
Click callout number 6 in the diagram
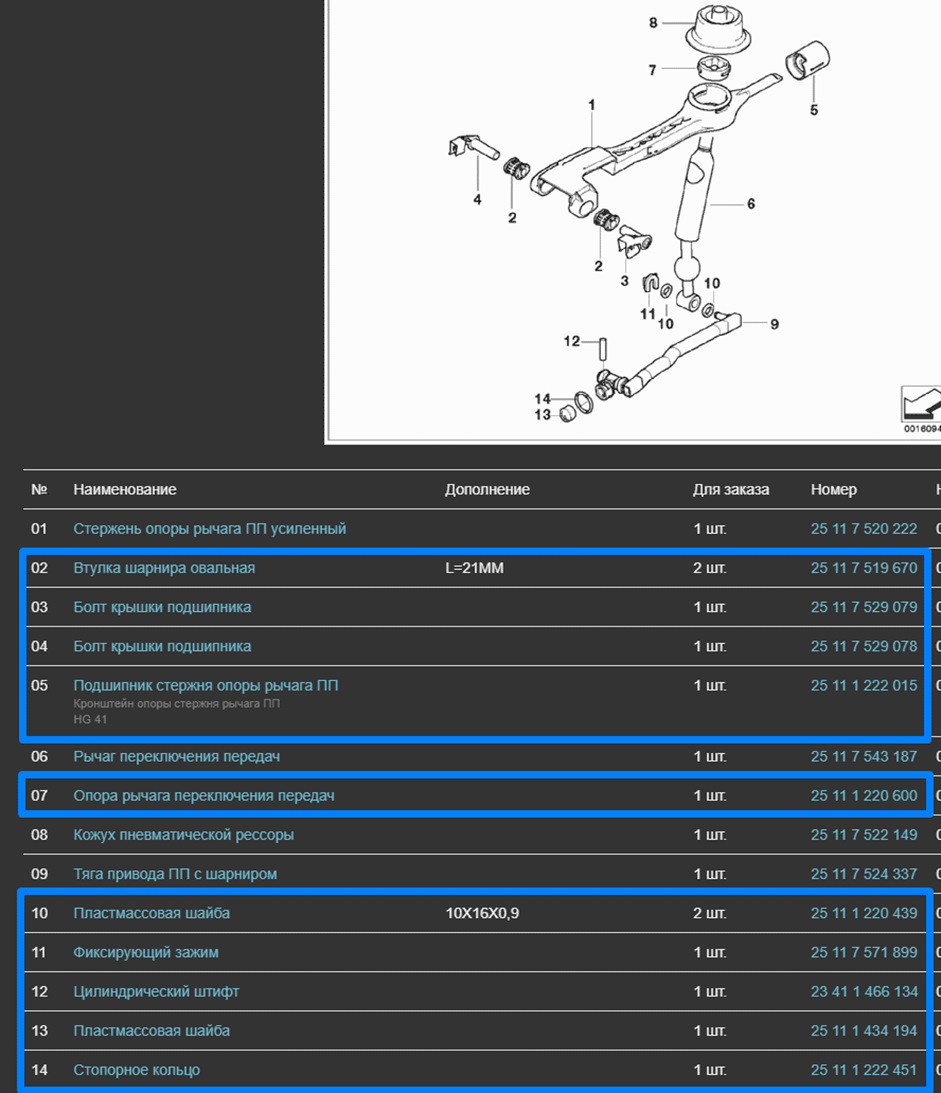pos(751,204)
